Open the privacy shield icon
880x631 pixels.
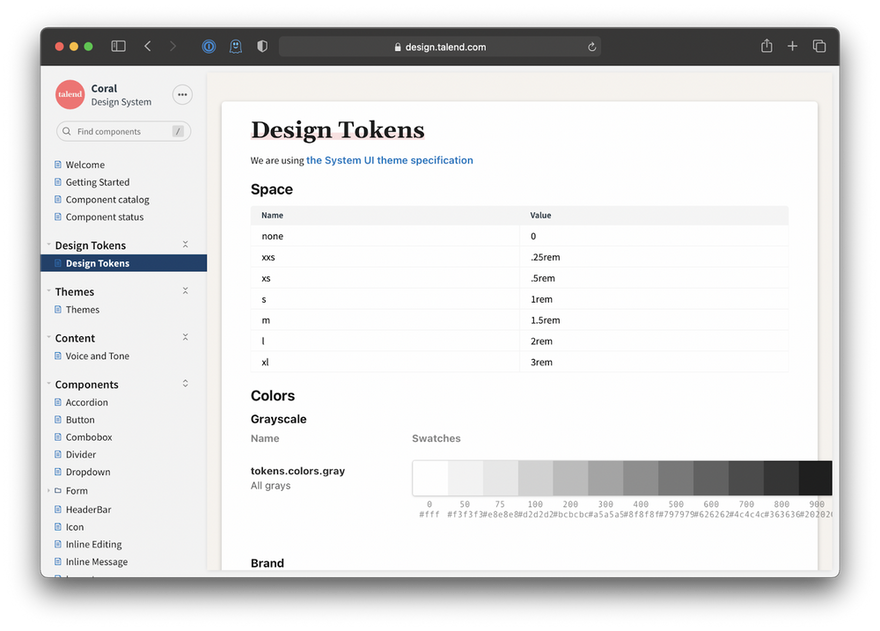[262, 46]
